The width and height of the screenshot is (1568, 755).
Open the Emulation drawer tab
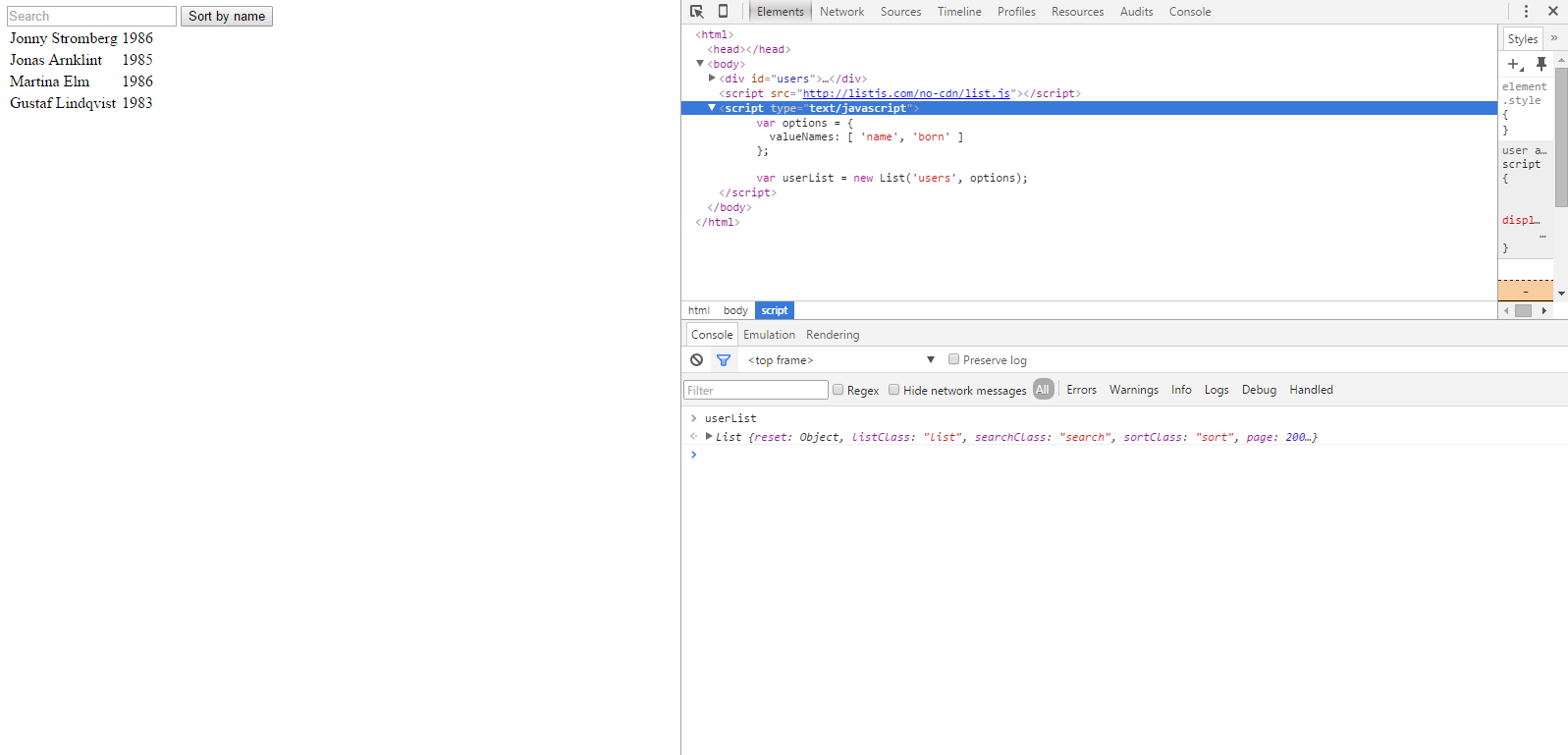pos(769,335)
